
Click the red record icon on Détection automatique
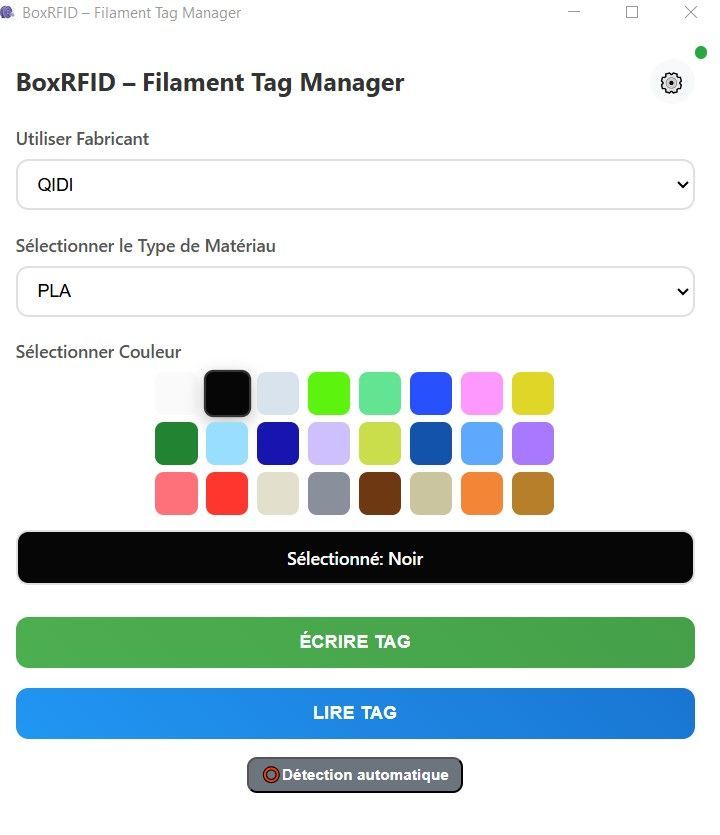(271, 774)
